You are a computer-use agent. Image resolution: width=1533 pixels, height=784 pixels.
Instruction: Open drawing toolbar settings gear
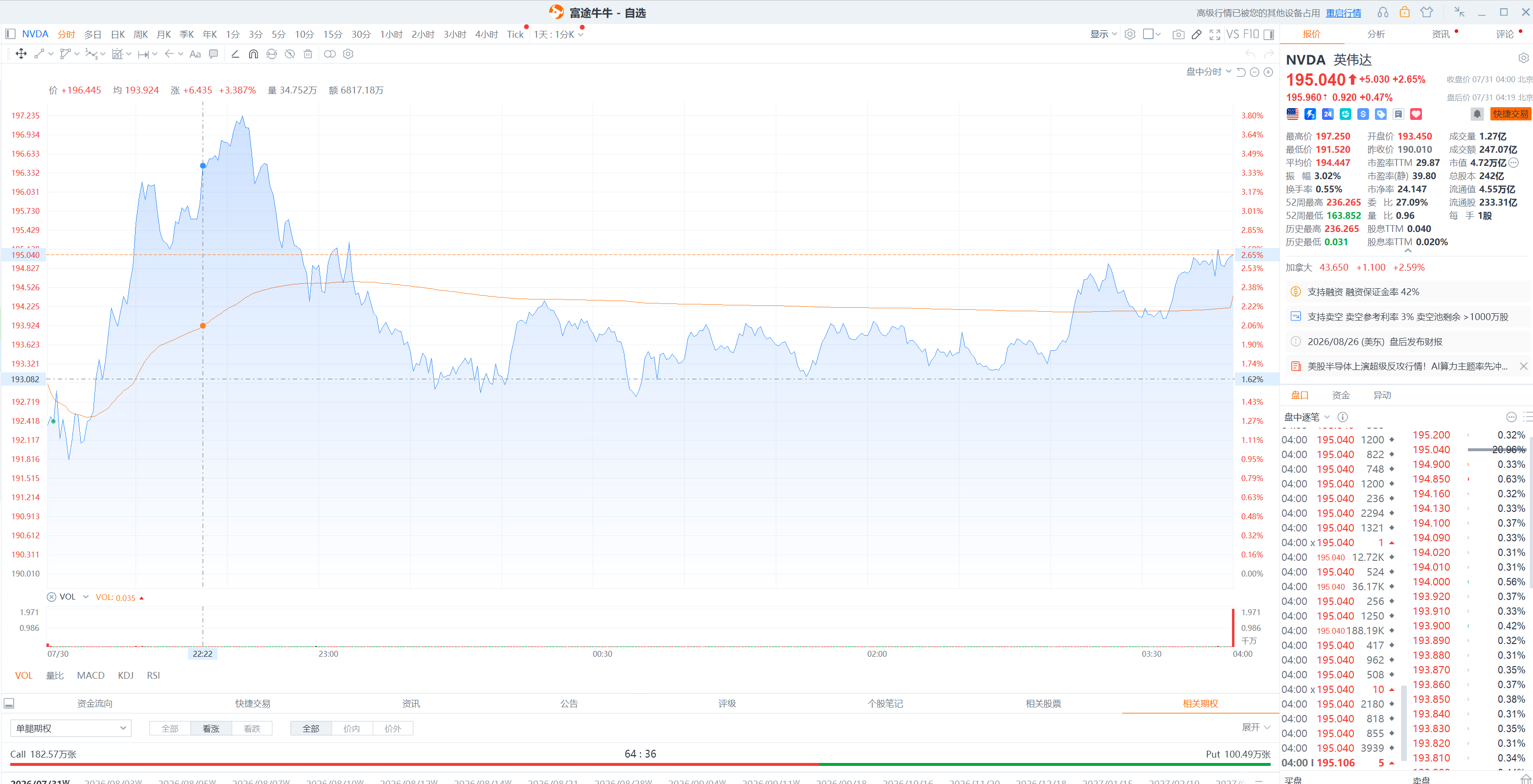(348, 54)
